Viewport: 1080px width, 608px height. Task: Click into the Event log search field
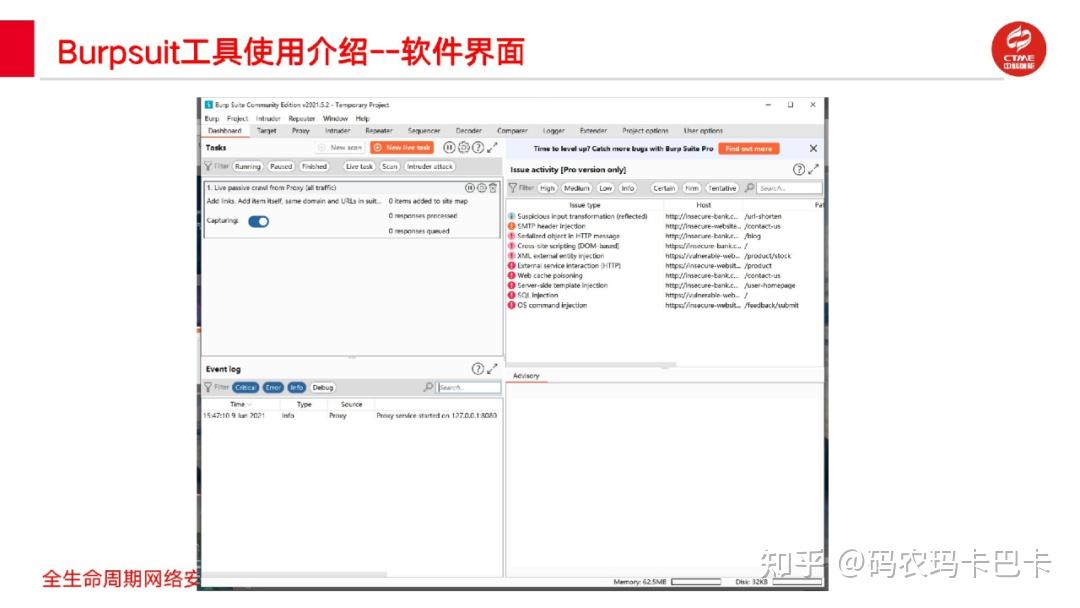point(469,387)
